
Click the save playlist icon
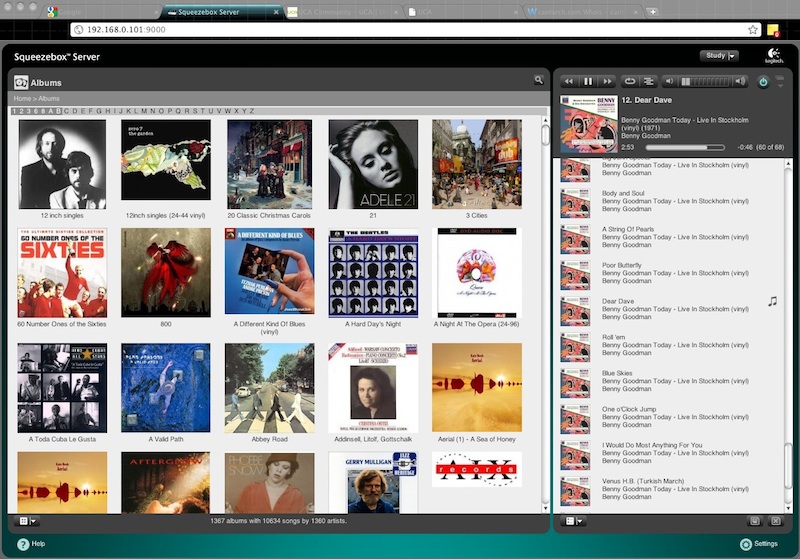tap(755, 521)
